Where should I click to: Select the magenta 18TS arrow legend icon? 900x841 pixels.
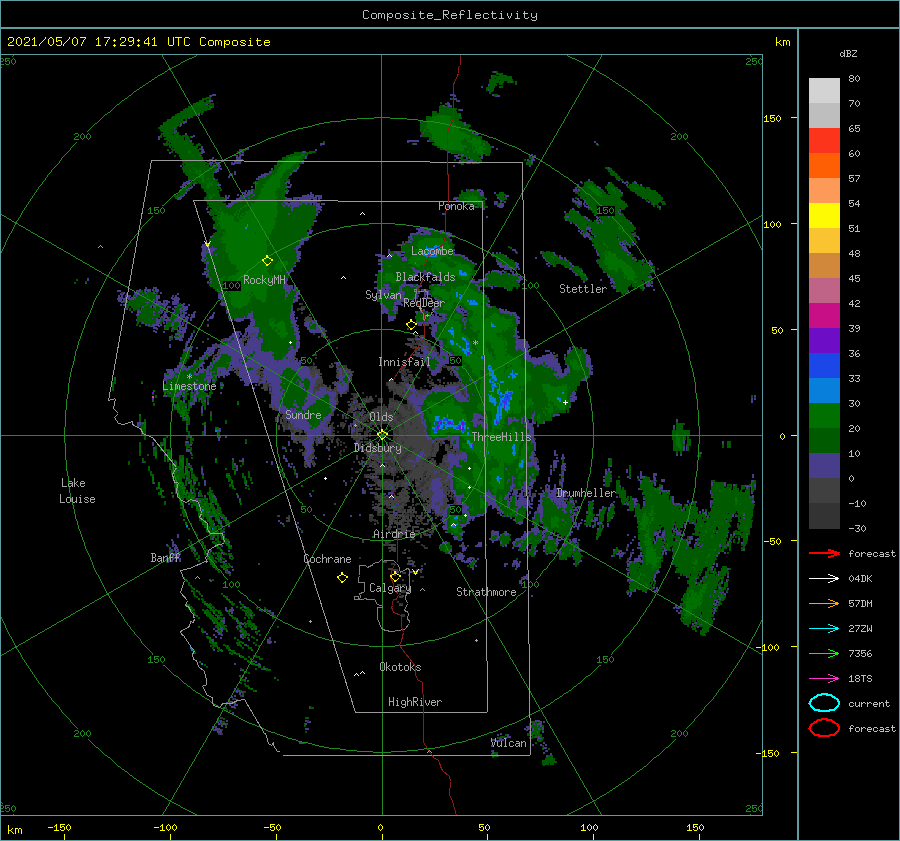coord(824,679)
